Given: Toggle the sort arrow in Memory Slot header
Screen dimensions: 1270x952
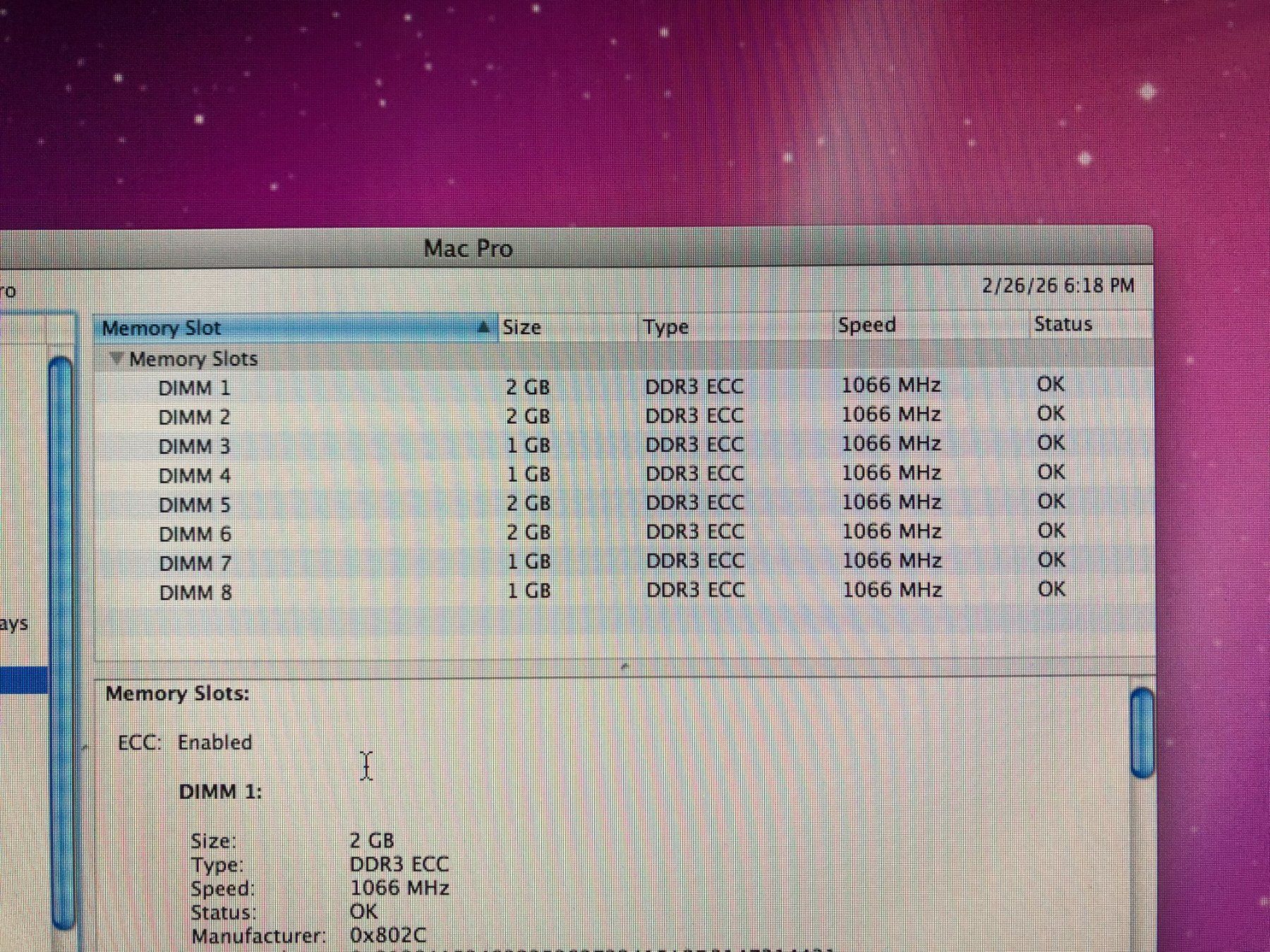Looking at the screenshot, I should point(483,327).
